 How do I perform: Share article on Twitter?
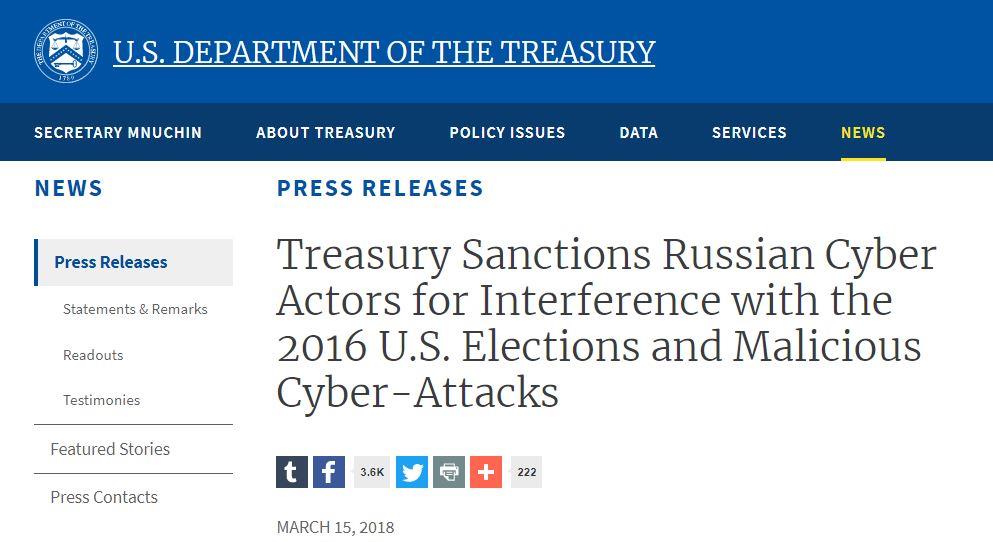pyautogui.click(x=412, y=472)
